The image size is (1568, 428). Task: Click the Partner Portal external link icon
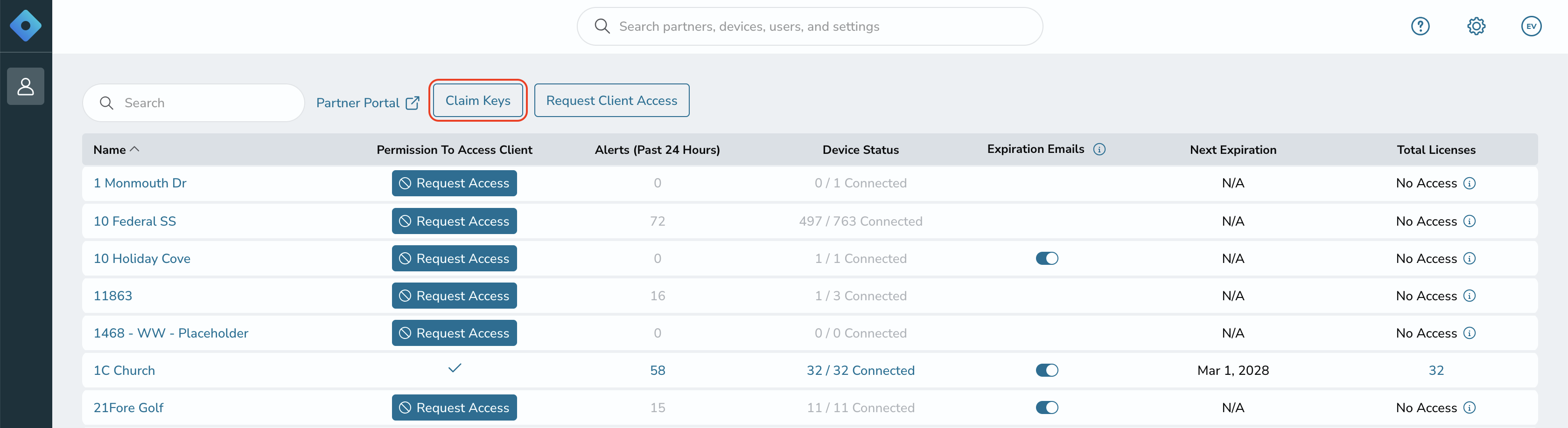pyautogui.click(x=413, y=103)
